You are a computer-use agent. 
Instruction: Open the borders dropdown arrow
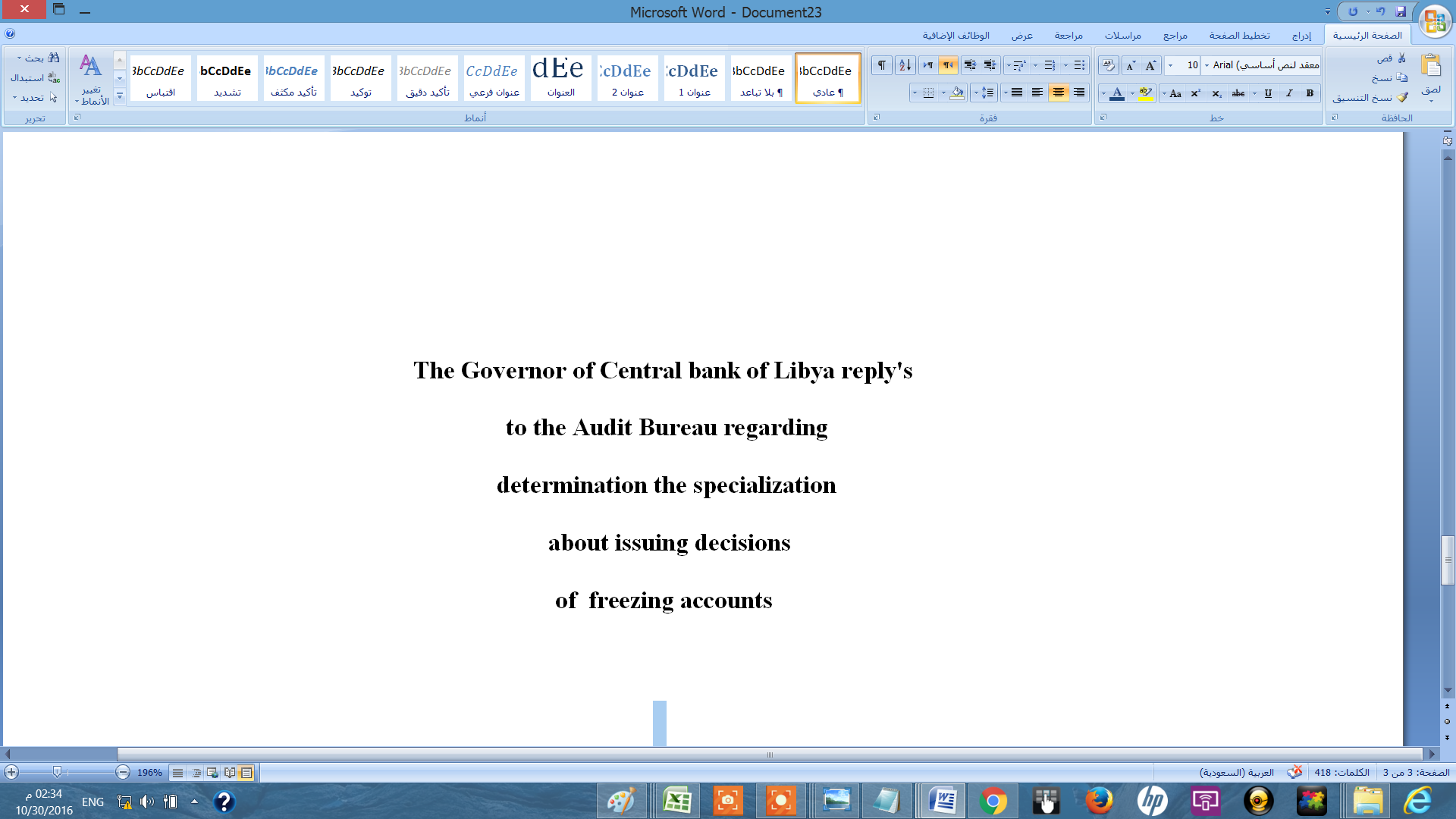914,93
